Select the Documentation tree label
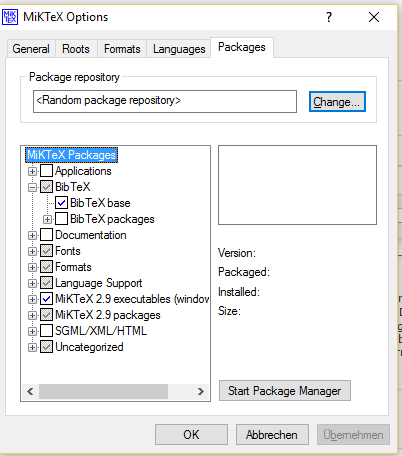 point(91,235)
